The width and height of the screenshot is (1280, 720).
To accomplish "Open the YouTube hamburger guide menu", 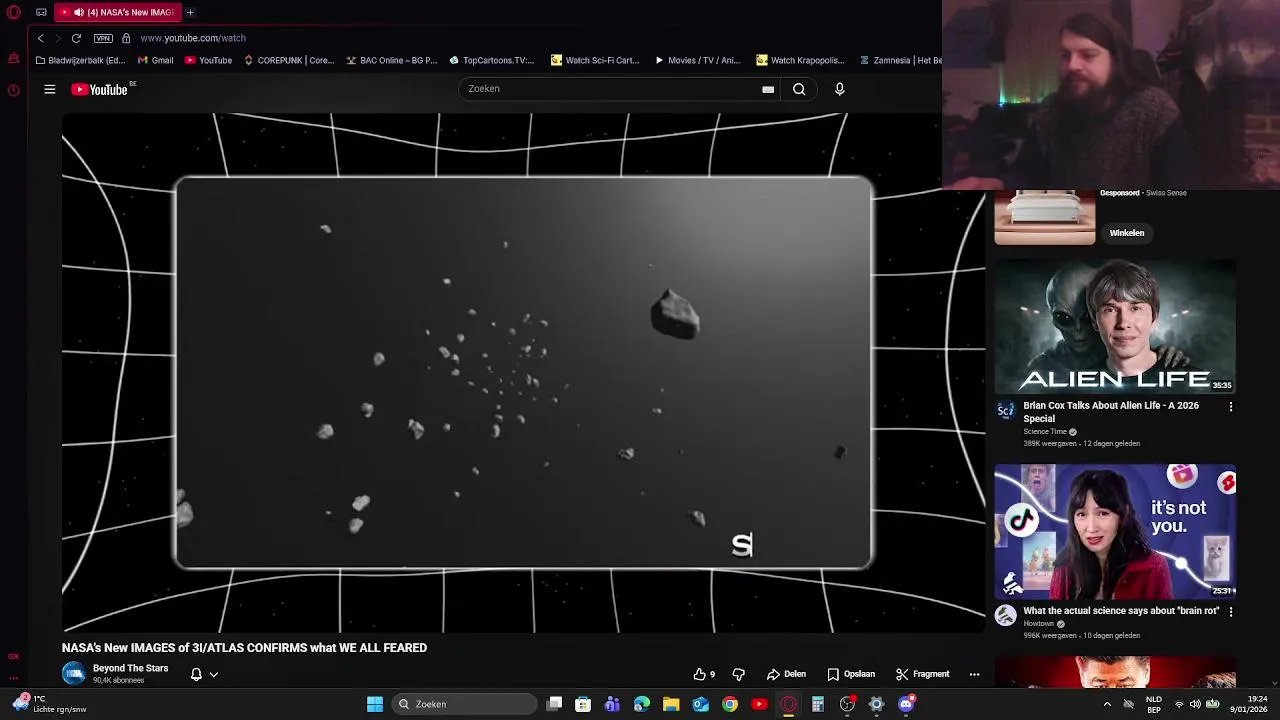I will click(49, 89).
